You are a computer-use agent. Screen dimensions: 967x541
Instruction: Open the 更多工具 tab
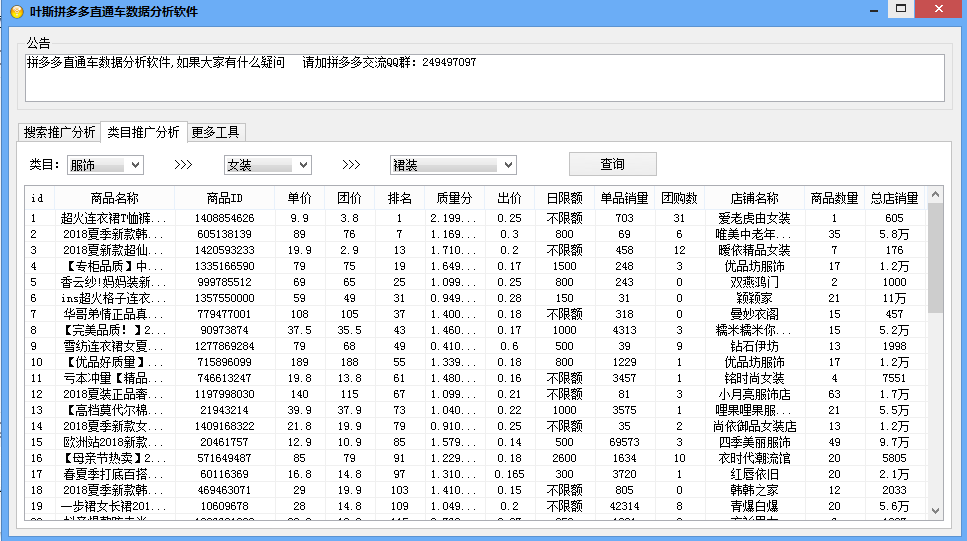pos(215,132)
